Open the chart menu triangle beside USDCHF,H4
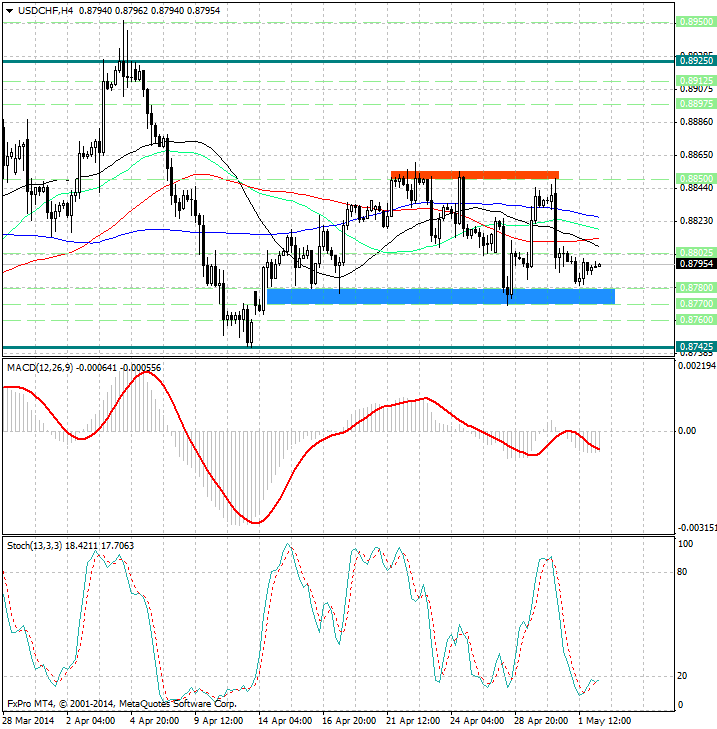 point(9,11)
